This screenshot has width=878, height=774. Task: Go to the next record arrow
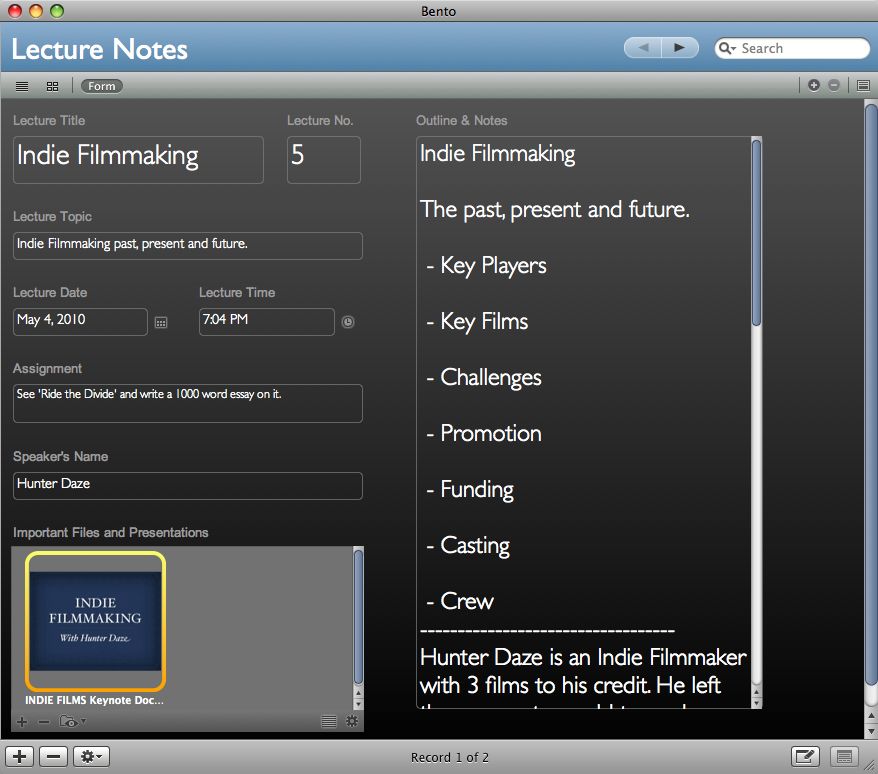(680, 48)
